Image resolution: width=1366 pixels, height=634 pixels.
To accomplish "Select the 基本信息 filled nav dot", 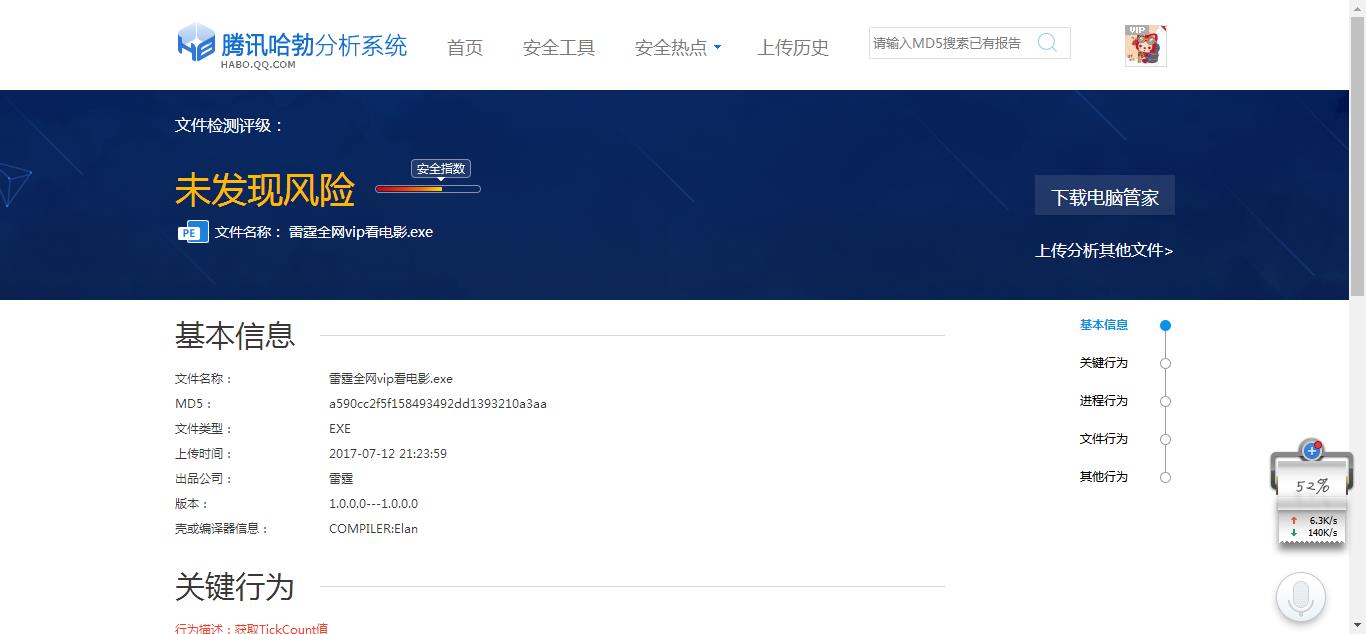I will click(x=1165, y=325).
